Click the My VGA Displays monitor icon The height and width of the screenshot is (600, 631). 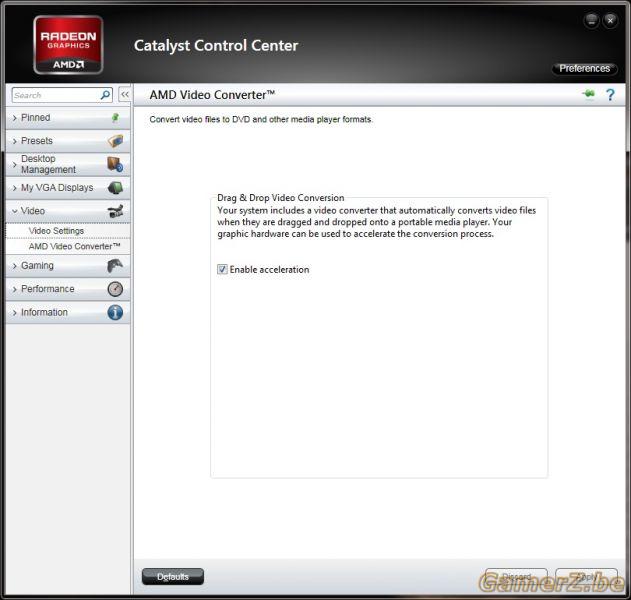click(x=115, y=188)
